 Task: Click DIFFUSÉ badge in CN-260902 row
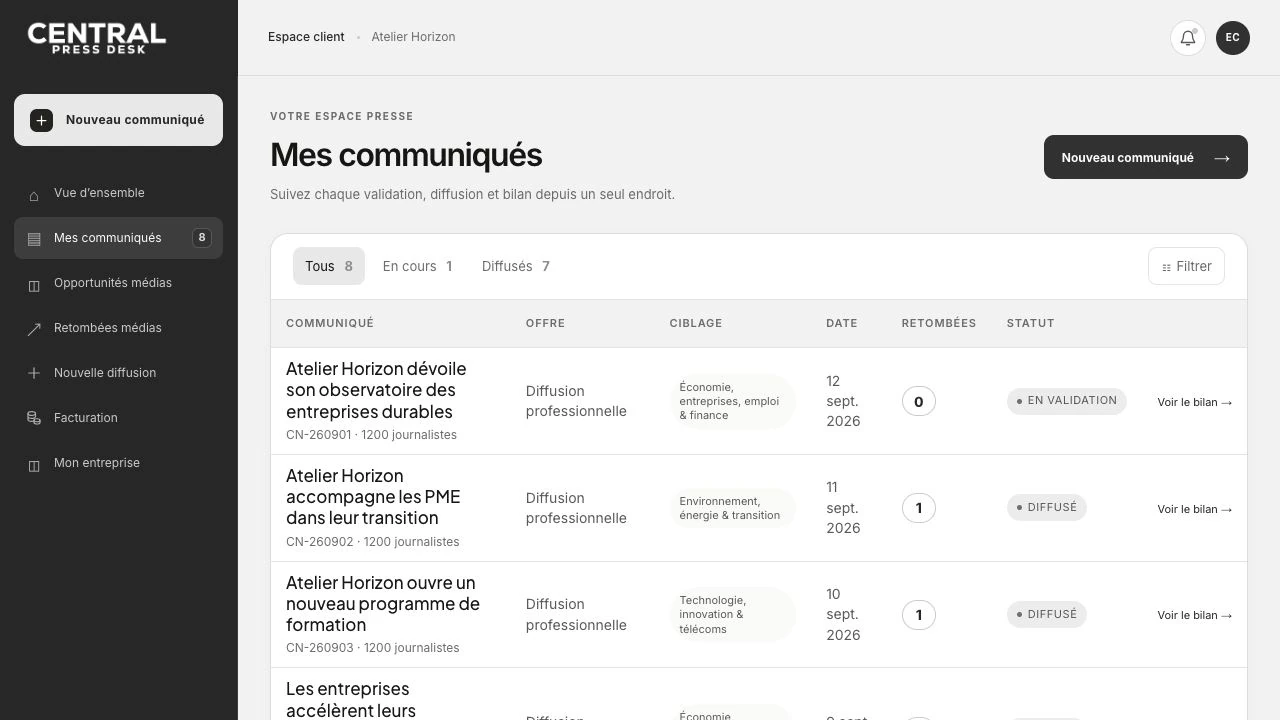click(1047, 508)
